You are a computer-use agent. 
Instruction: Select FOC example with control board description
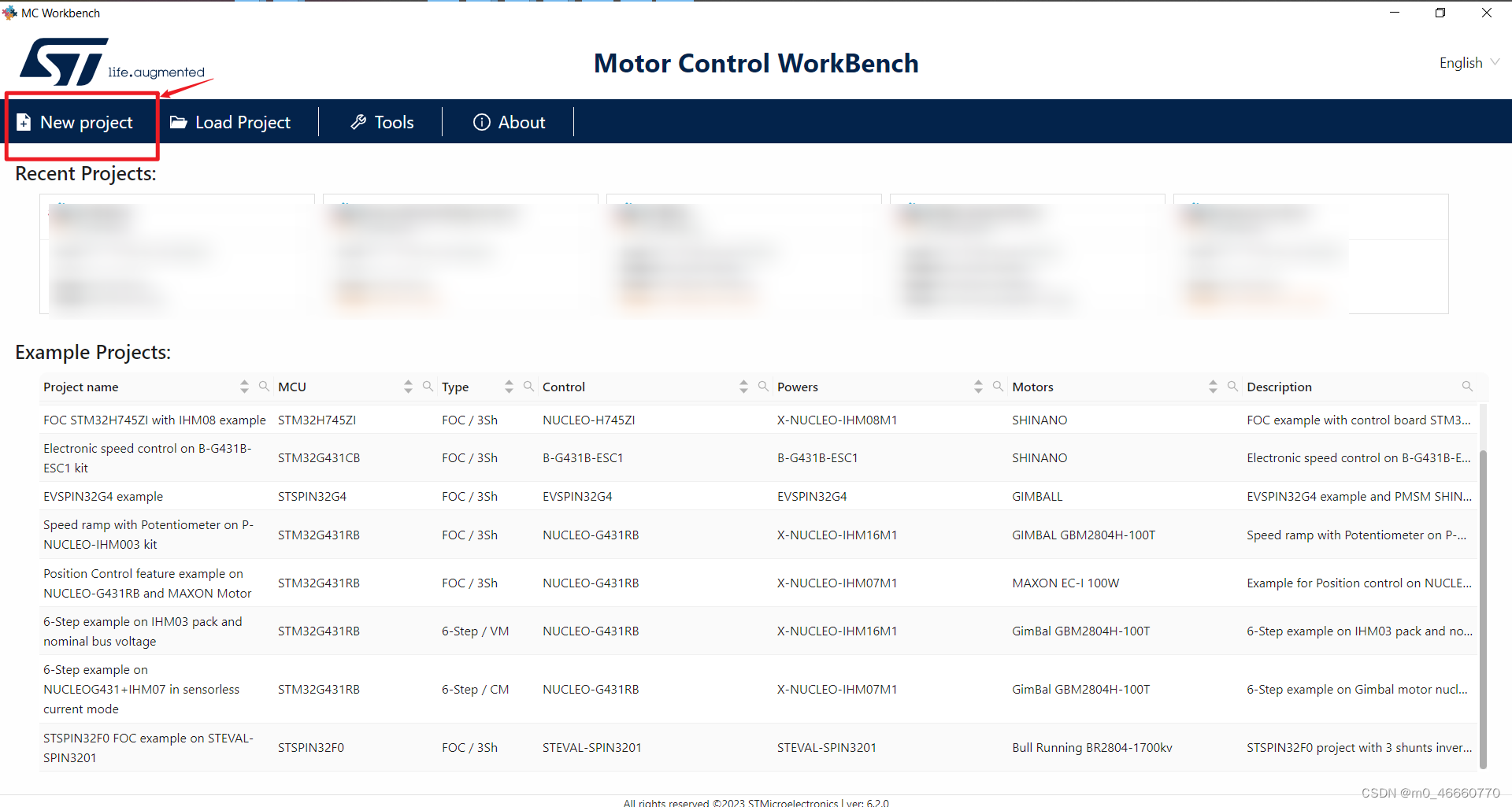pos(1358,420)
